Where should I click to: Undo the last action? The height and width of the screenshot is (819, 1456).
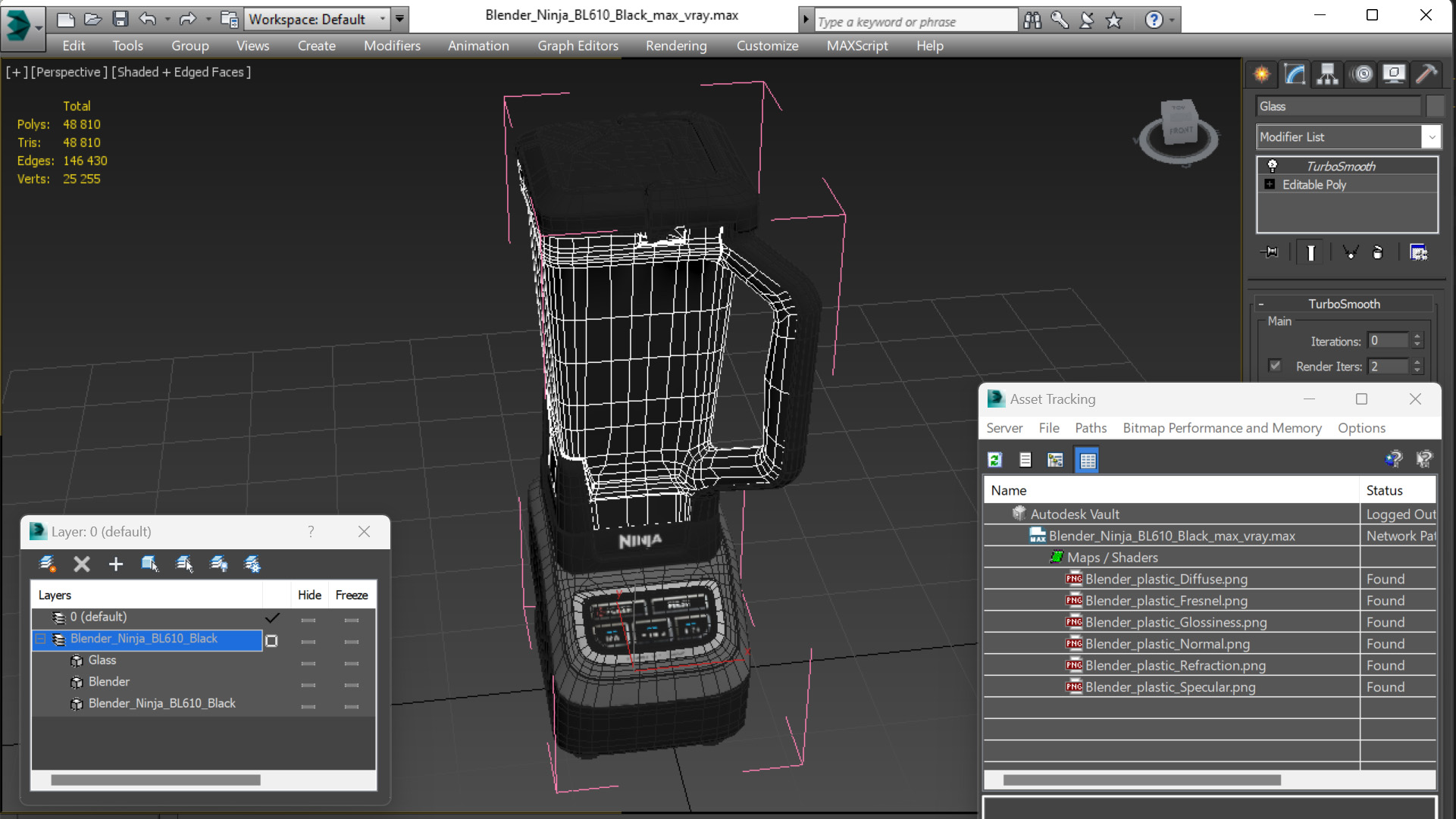148,19
